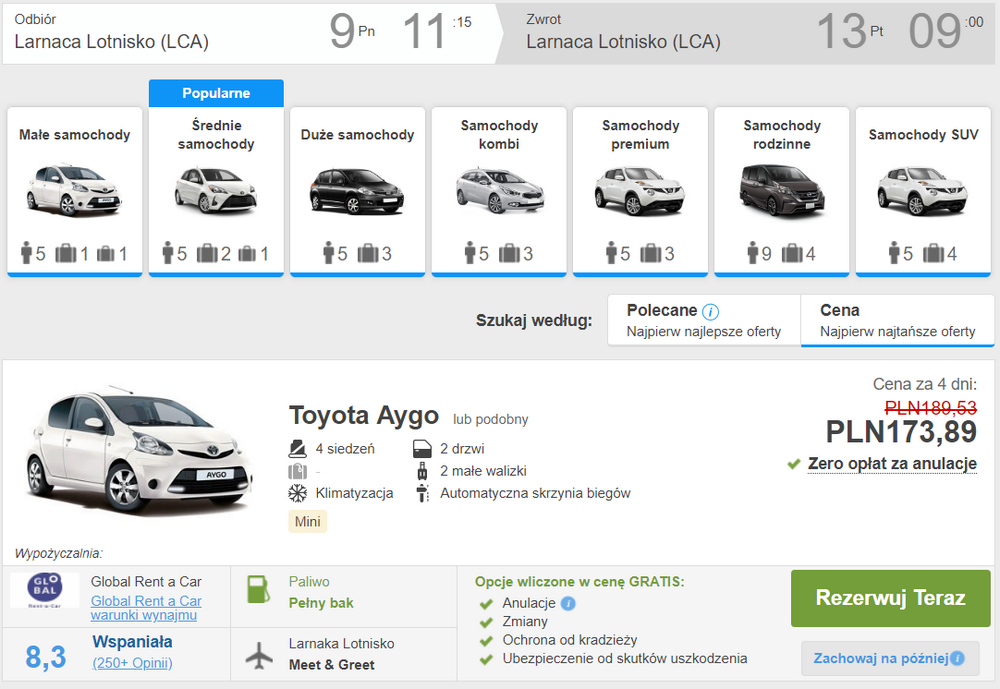1000x689 pixels.
Task: Click the Polecane info icon
Action: (x=710, y=311)
